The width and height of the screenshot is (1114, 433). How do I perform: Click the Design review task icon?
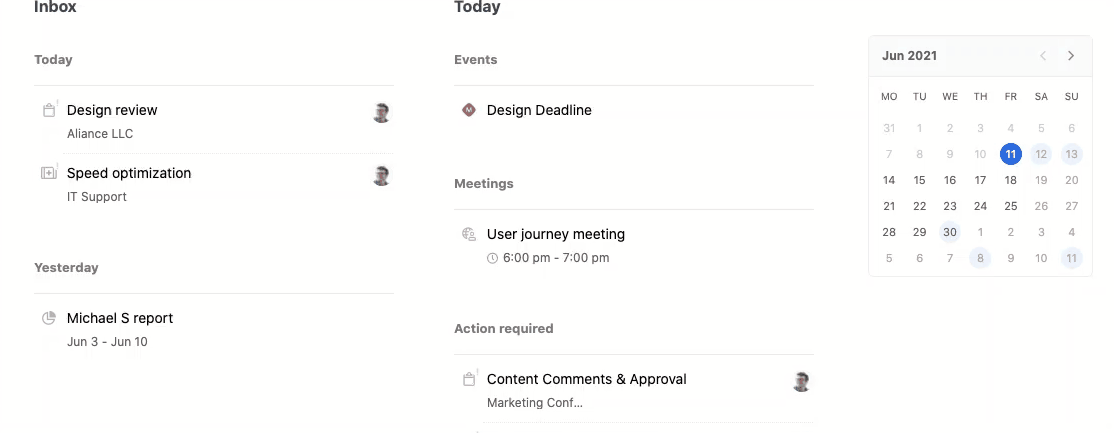point(49,110)
